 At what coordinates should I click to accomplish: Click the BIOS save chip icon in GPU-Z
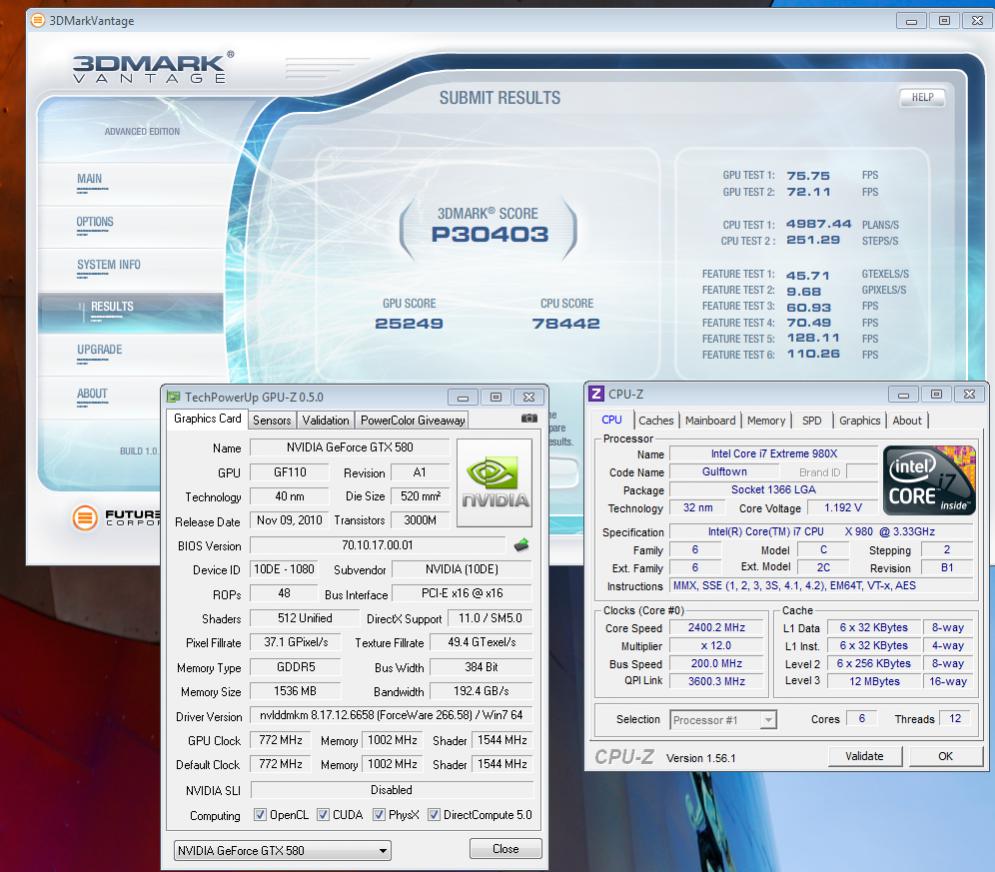coord(521,545)
